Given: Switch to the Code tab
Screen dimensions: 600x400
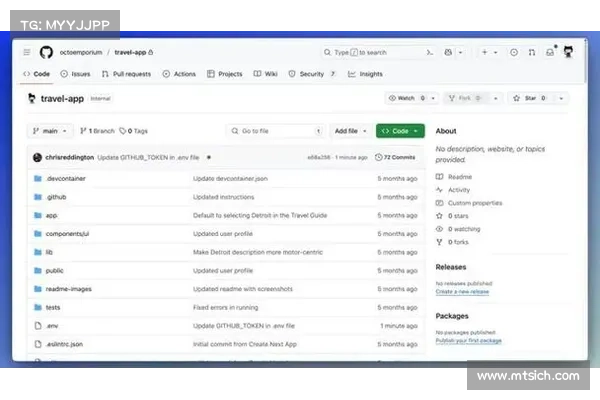Looking at the screenshot, I should tap(37, 74).
